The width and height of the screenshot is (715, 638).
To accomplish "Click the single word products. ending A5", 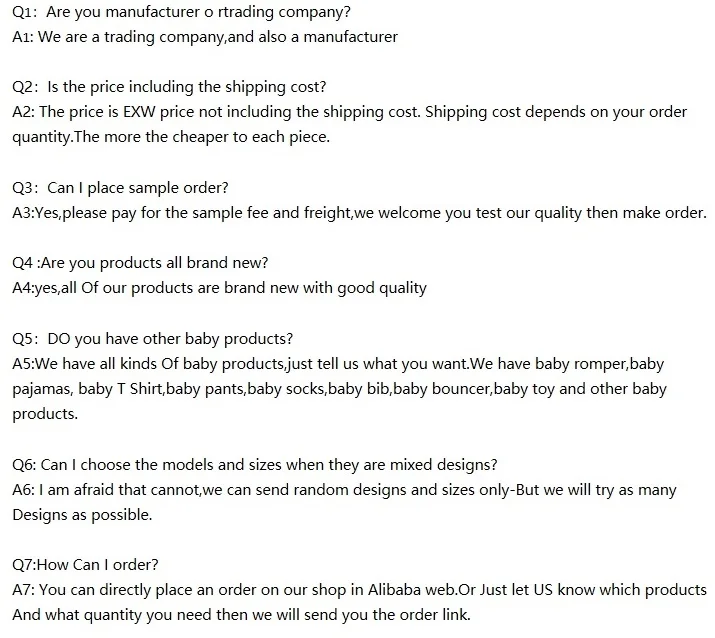I will 44,413.
